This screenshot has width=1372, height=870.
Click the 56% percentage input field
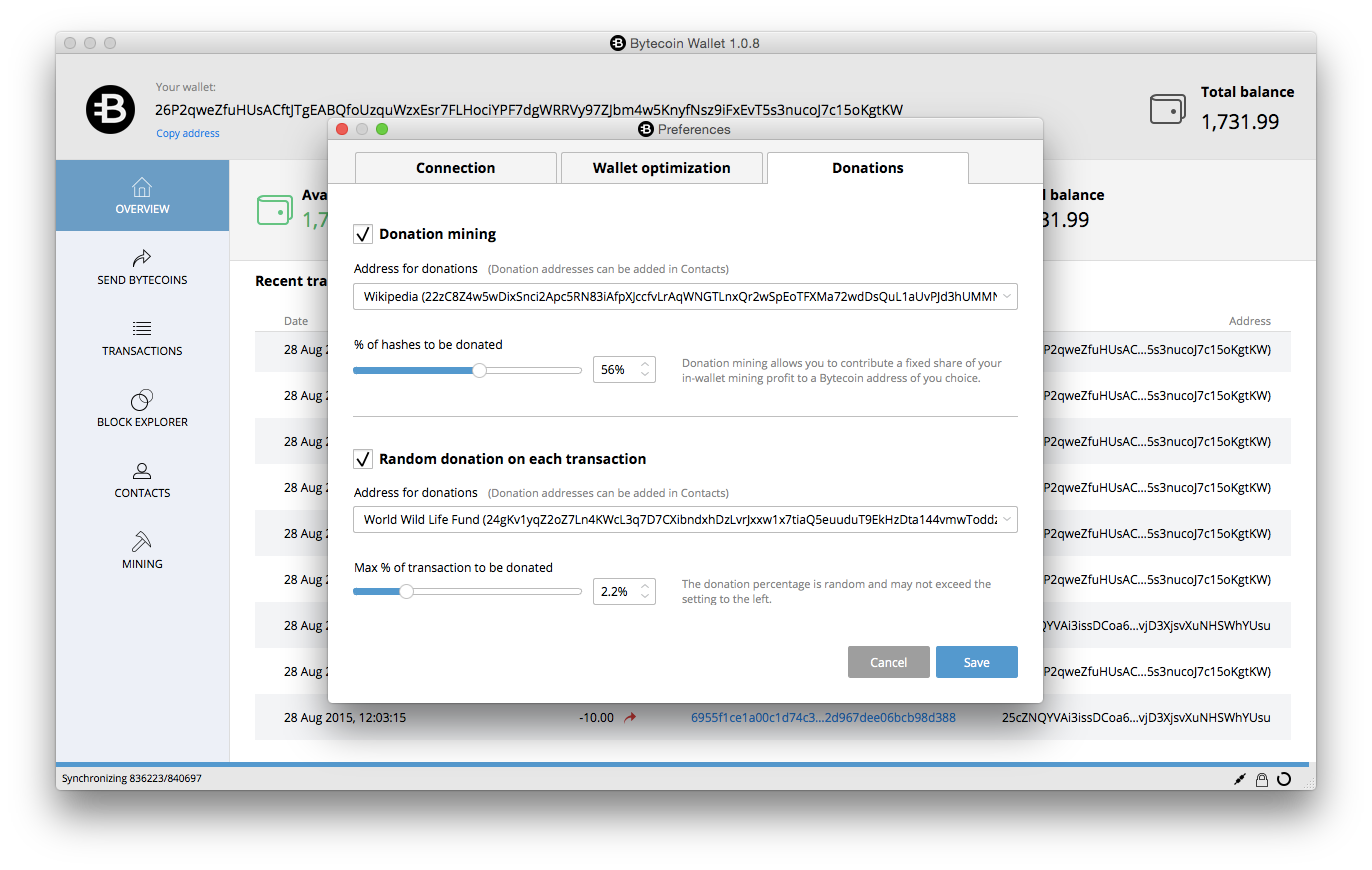pos(624,370)
